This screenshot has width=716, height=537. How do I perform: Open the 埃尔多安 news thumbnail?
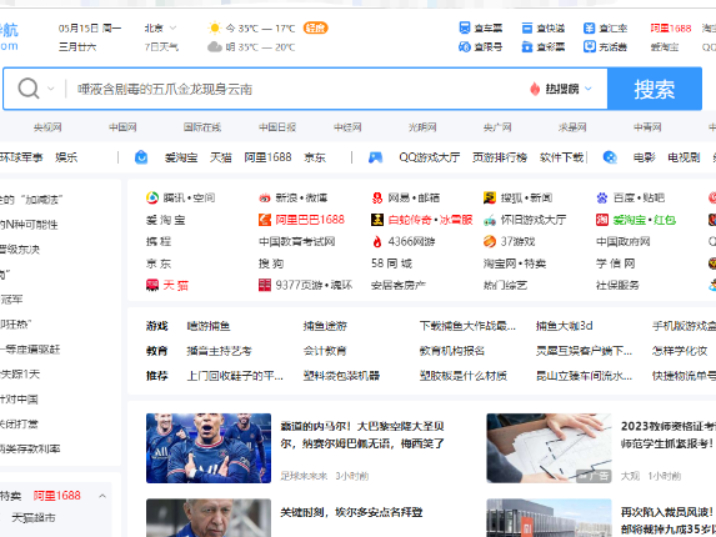[x=209, y=518]
